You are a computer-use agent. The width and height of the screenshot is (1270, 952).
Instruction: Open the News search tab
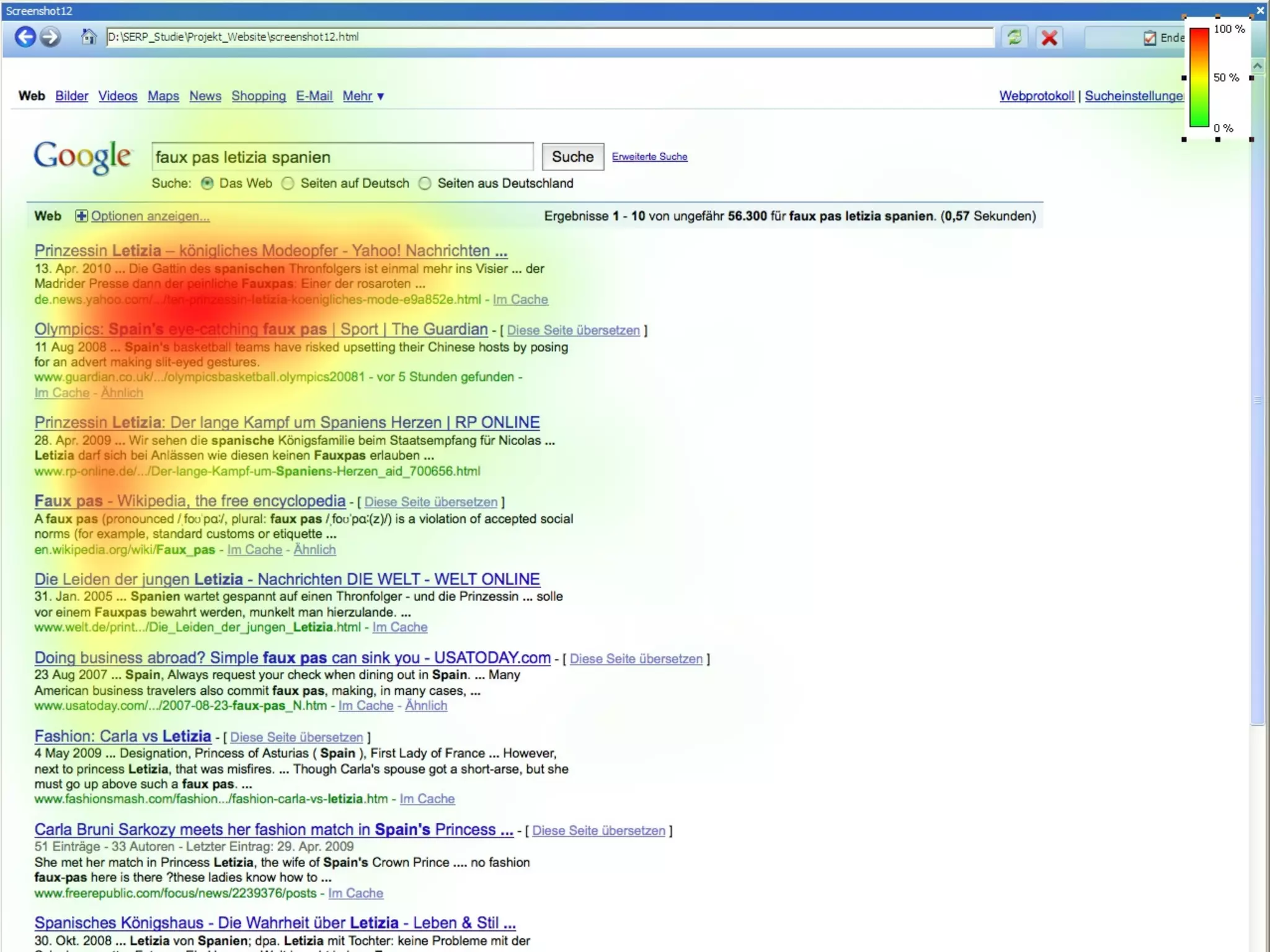pyautogui.click(x=205, y=96)
